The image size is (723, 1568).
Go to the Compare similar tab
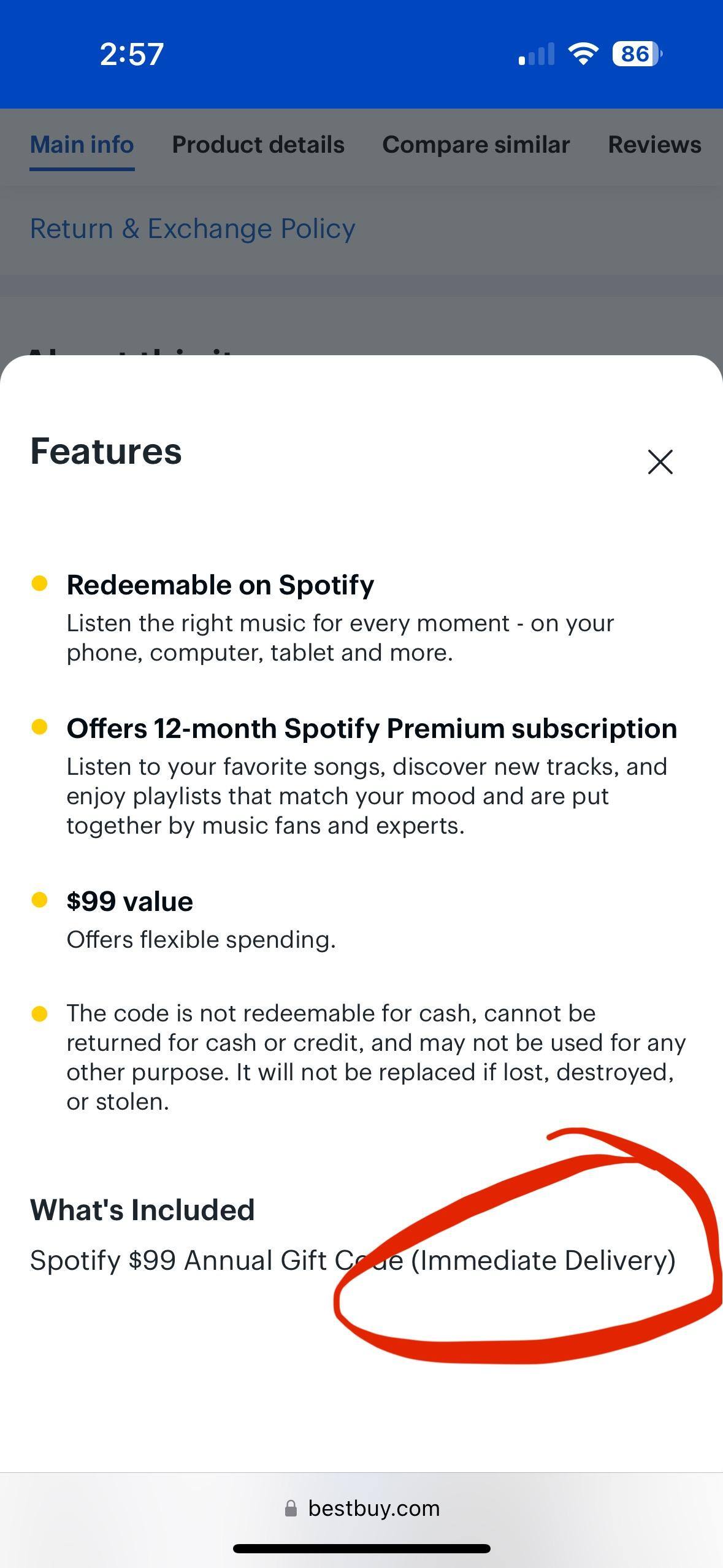476,145
